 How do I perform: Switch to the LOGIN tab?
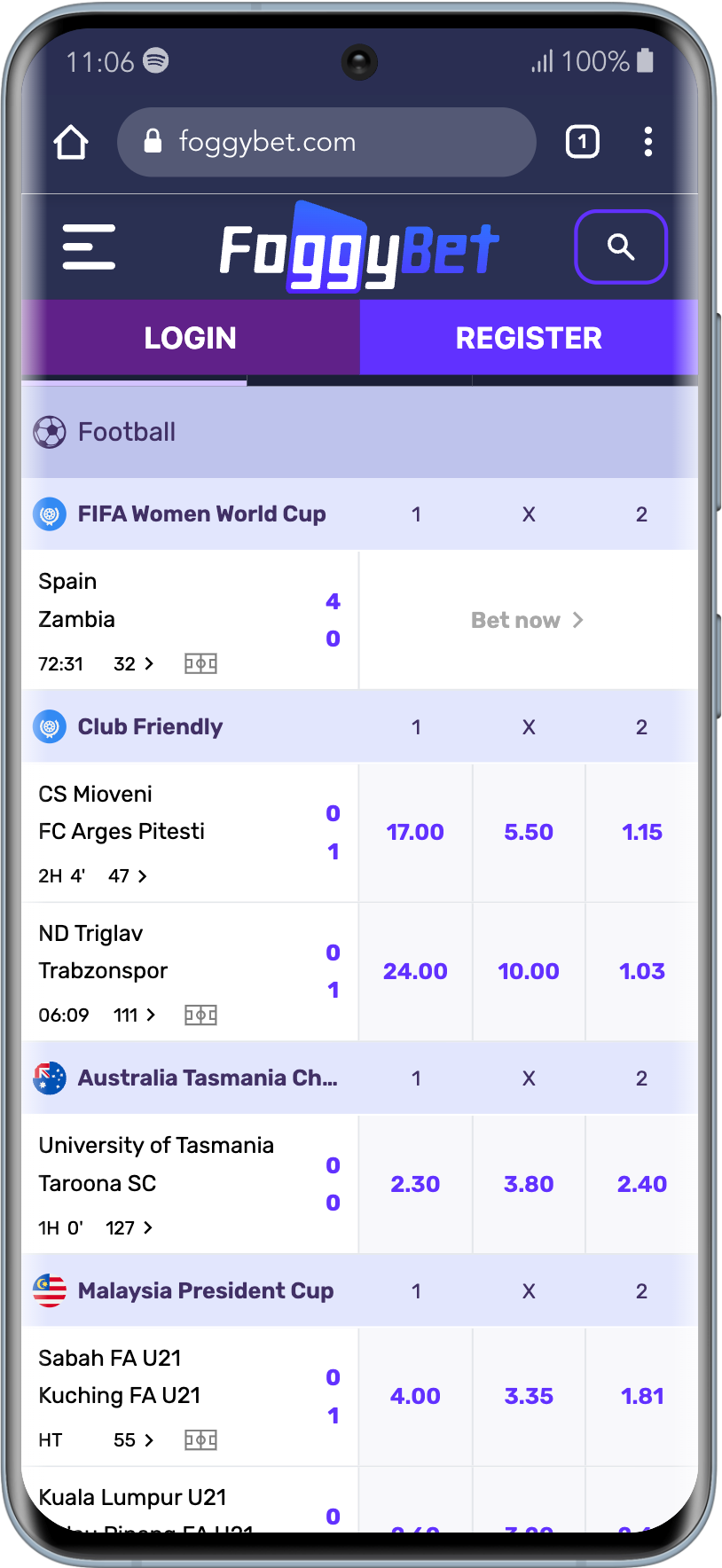pyautogui.click(x=190, y=338)
